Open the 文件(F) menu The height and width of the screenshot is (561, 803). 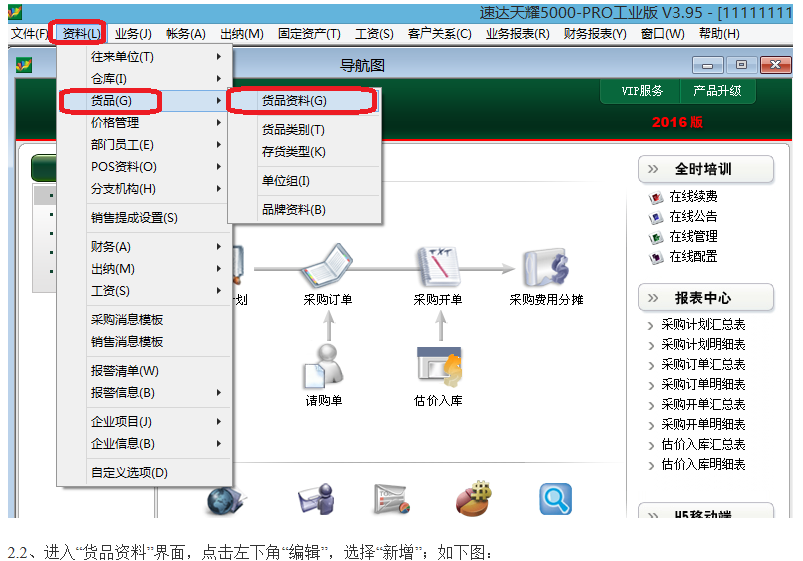[x=29, y=34]
